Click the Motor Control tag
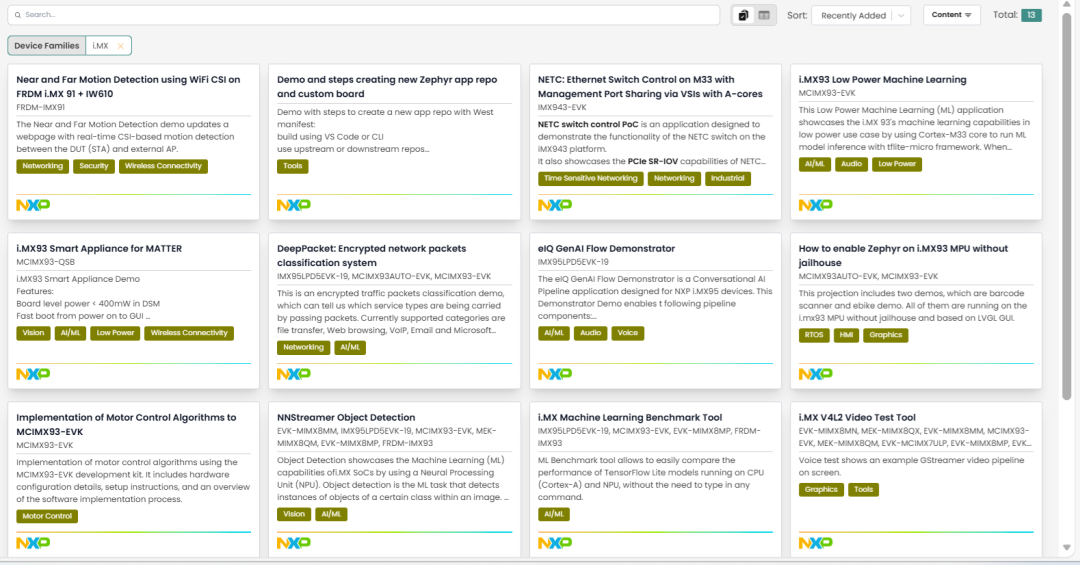This screenshot has width=1080, height=565. point(46,516)
